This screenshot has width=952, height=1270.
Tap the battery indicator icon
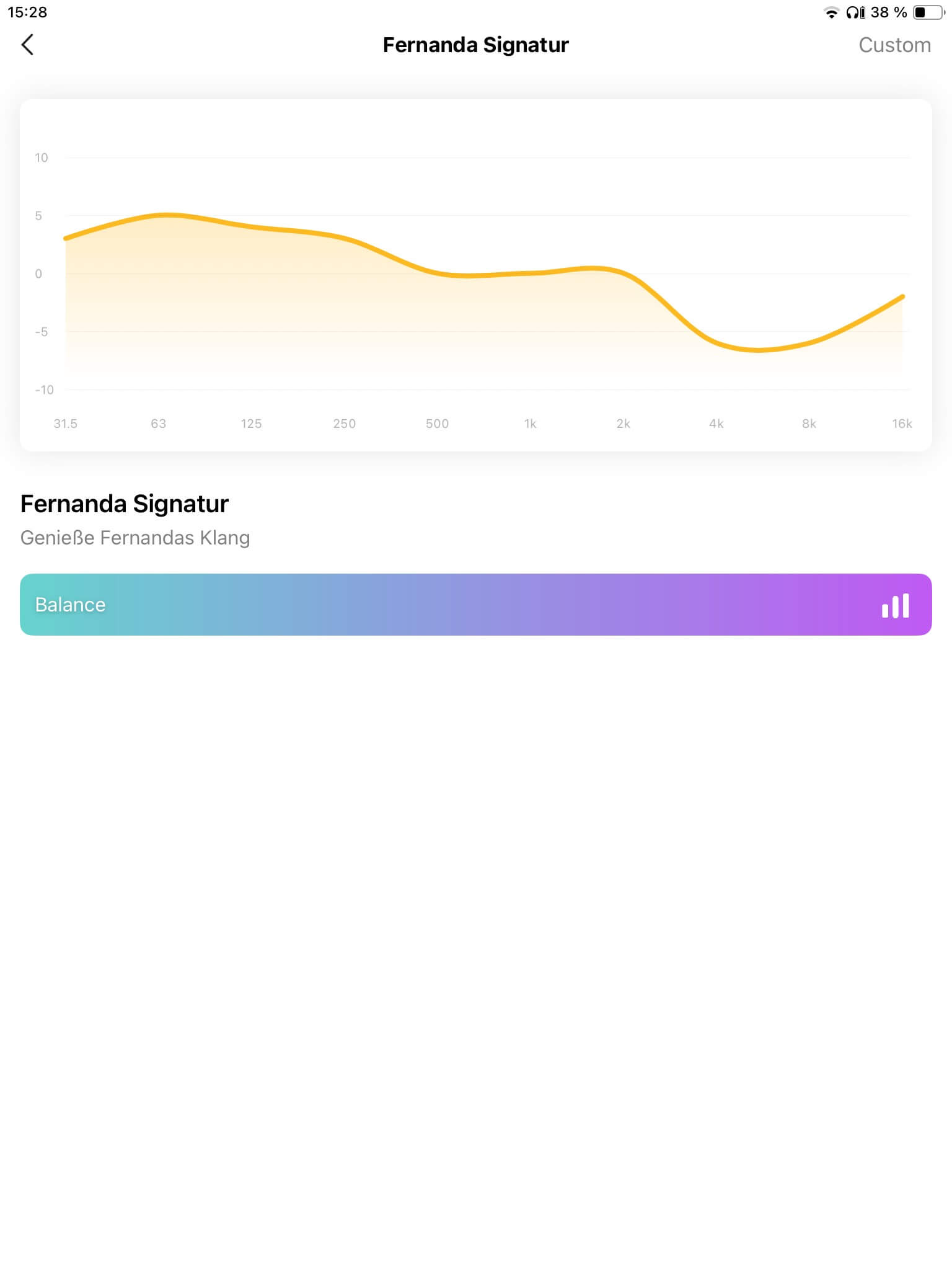pos(928,12)
